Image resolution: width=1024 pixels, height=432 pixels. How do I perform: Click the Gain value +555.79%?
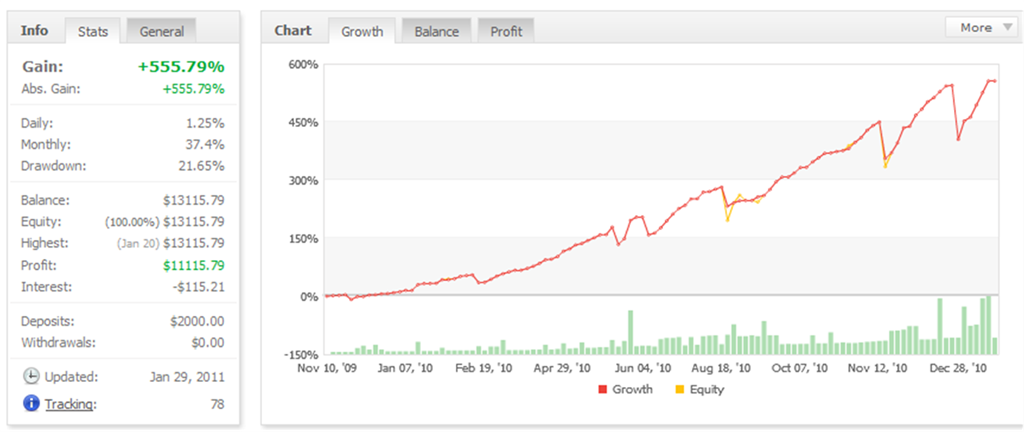click(181, 67)
